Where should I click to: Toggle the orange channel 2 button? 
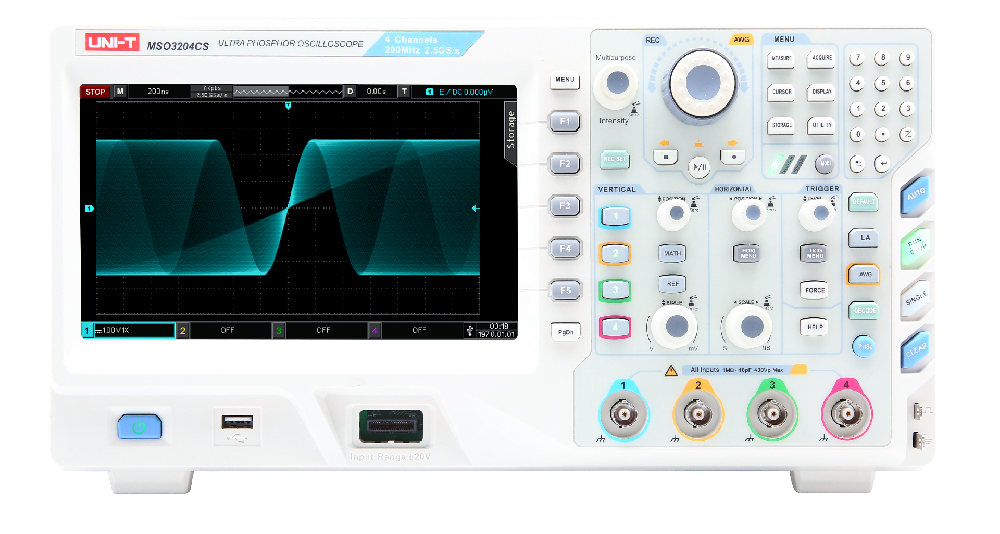(x=615, y=253)
